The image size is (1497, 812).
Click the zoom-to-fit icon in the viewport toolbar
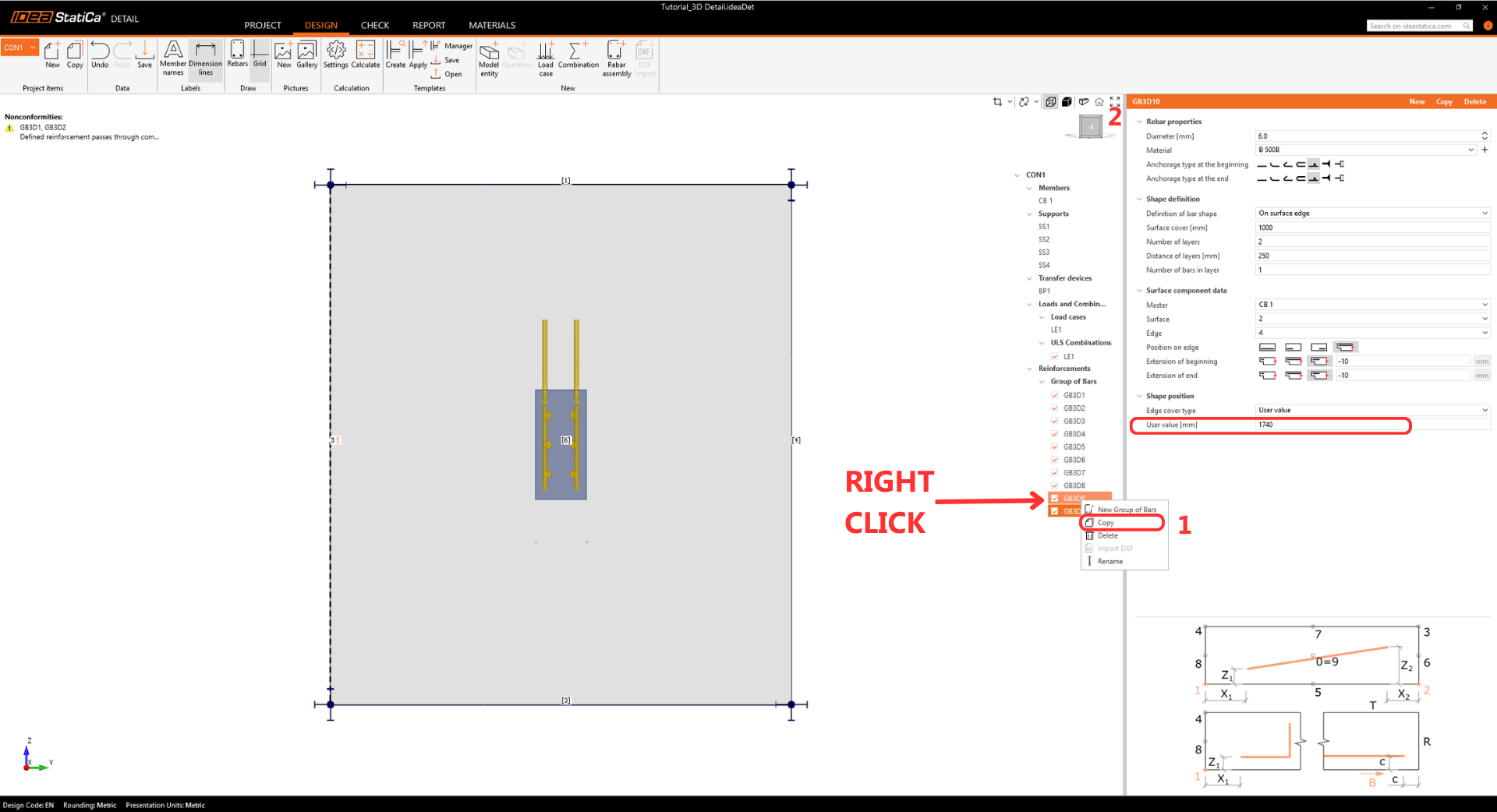pos(1115,102)
